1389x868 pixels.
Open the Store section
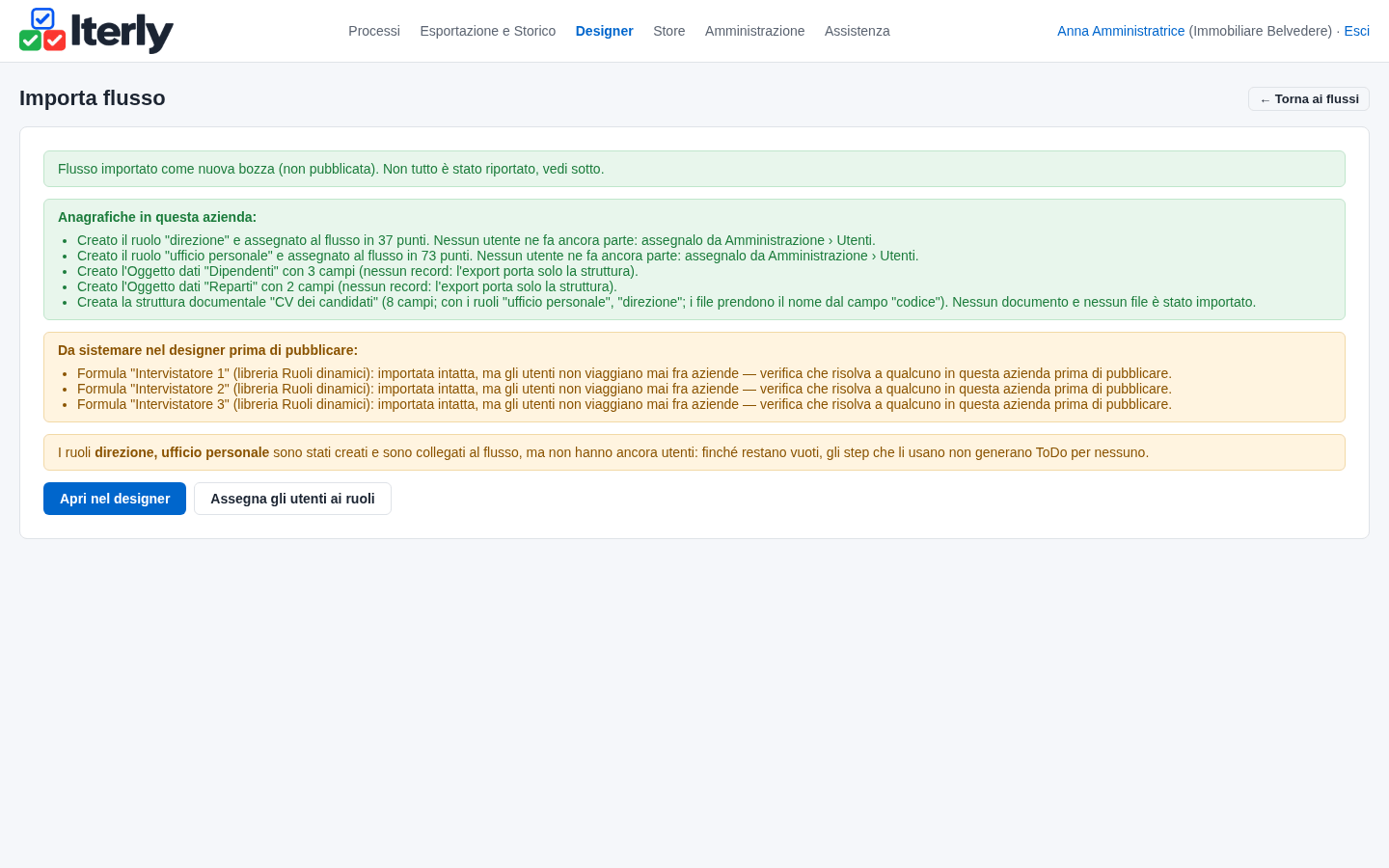(x=669, y=31)
